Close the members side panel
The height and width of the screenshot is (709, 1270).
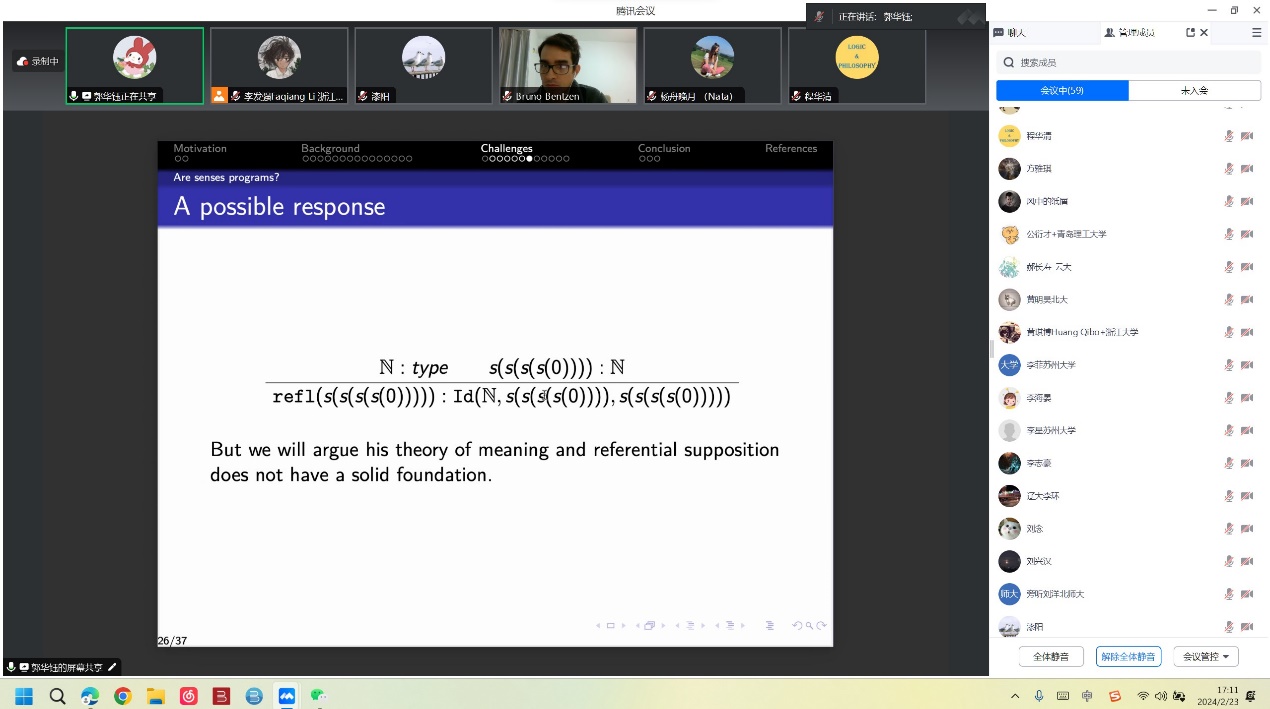point(1204,33)
